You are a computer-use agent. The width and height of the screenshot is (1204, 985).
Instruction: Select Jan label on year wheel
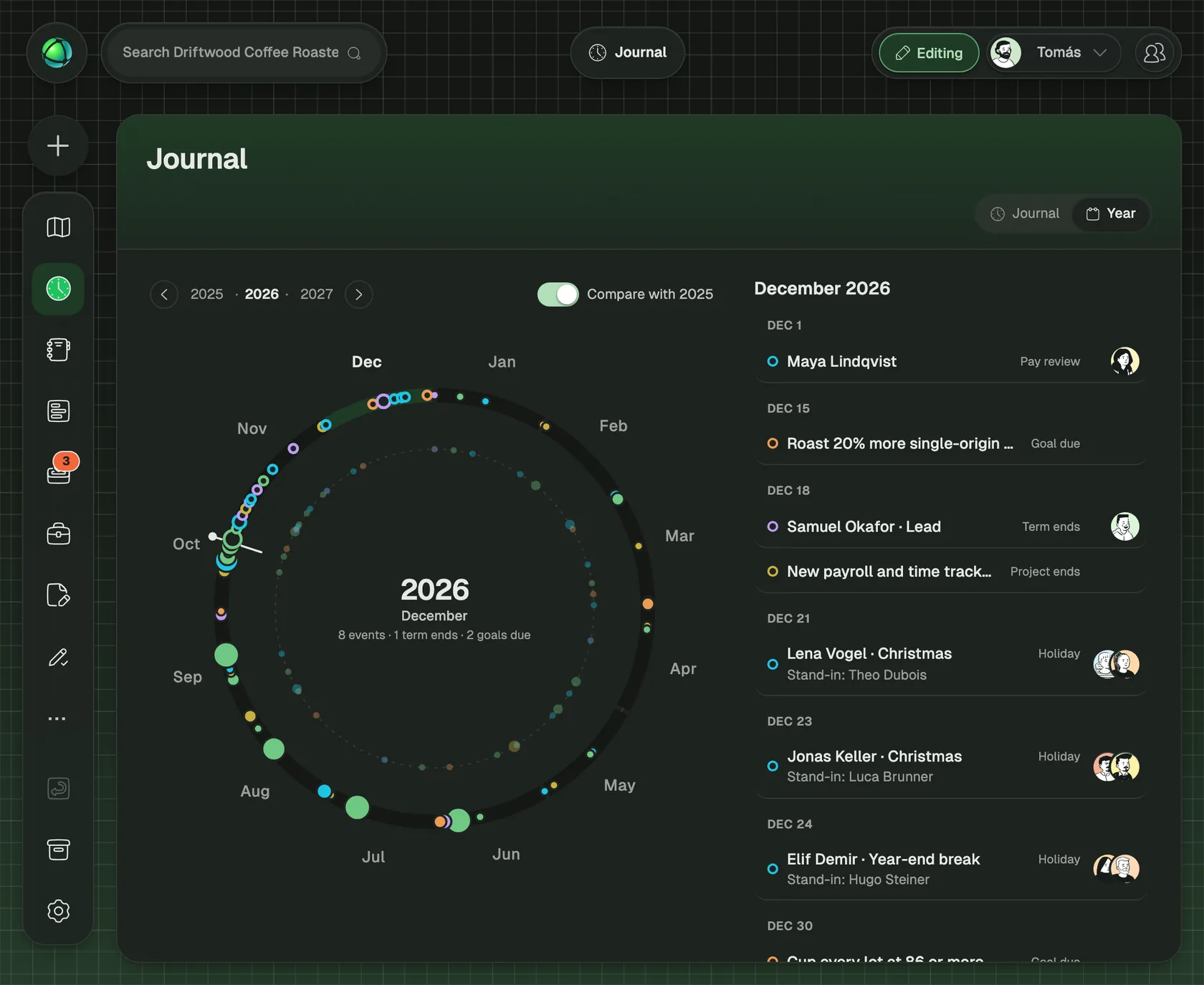coord(502,362)
